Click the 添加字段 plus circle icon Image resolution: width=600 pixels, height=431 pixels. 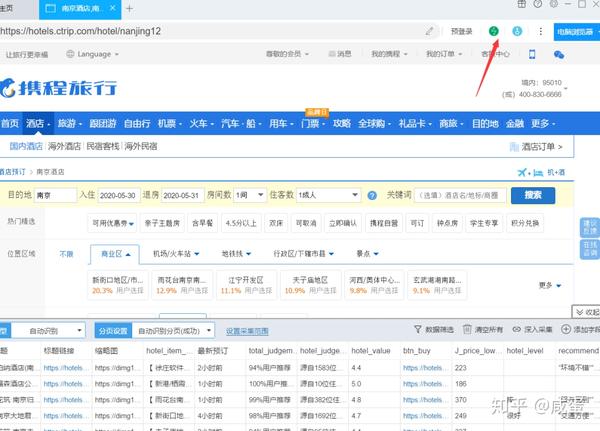pyautogui.click(x=566, y=329)
